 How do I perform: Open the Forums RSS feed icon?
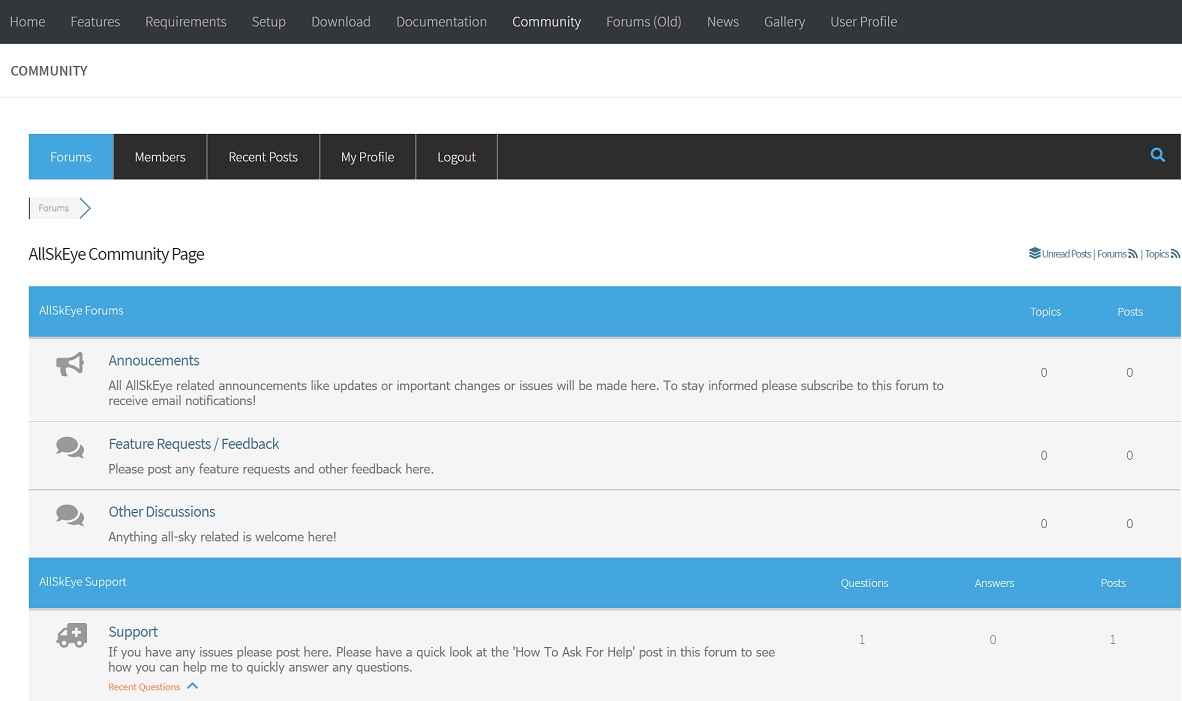tap(1135, 253)
